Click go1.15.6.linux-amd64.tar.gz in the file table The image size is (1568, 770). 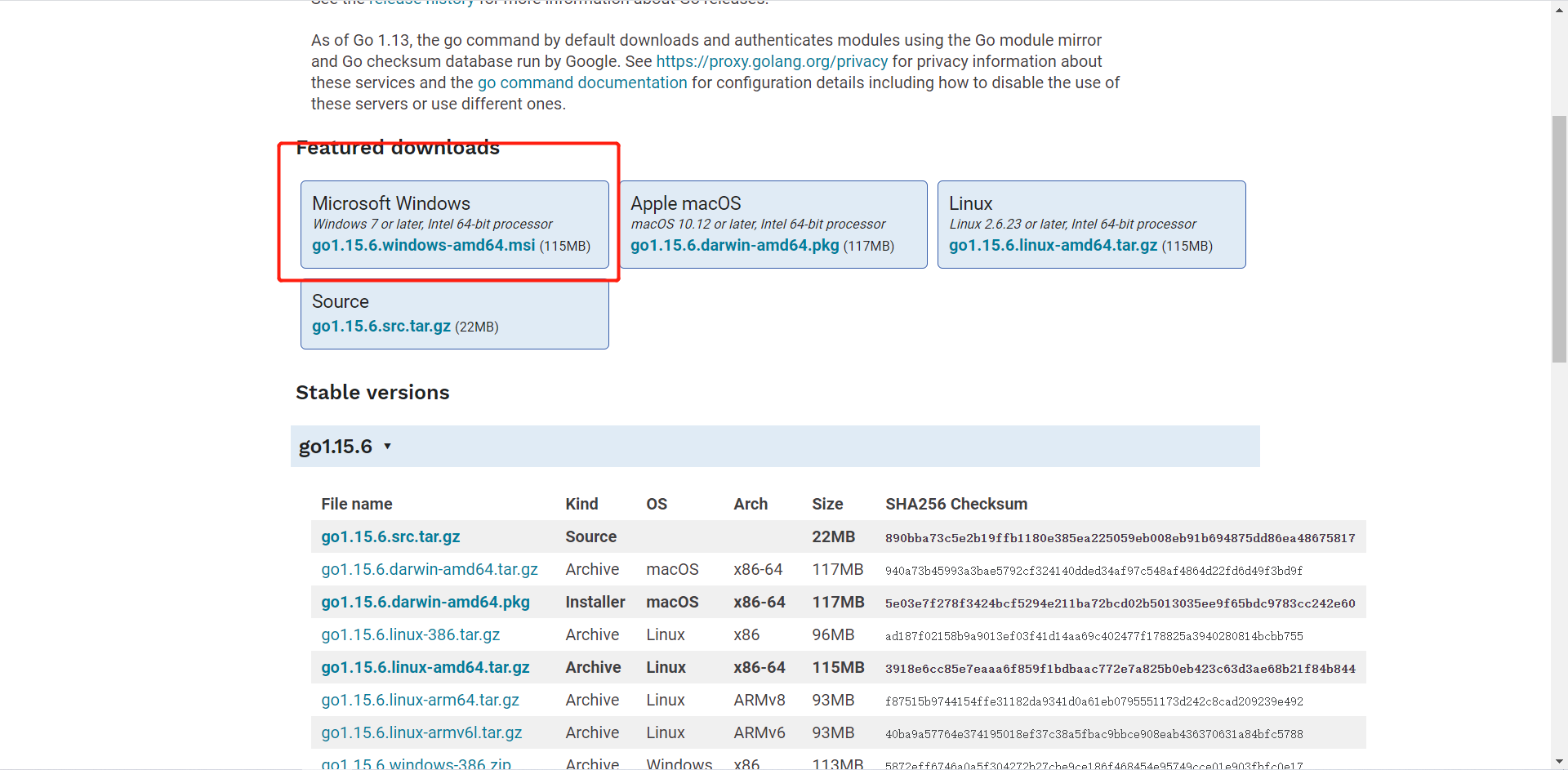(x=425, y=667)
